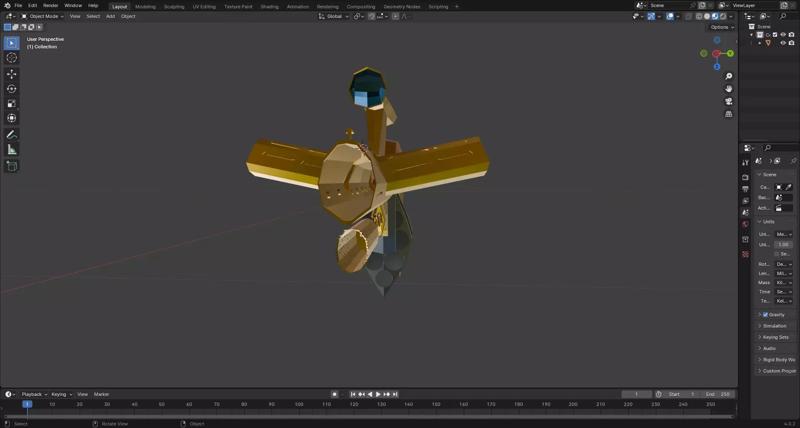Disable mesh object in renders camera icon
800x428 pixels.
click(x=791, y=43)
